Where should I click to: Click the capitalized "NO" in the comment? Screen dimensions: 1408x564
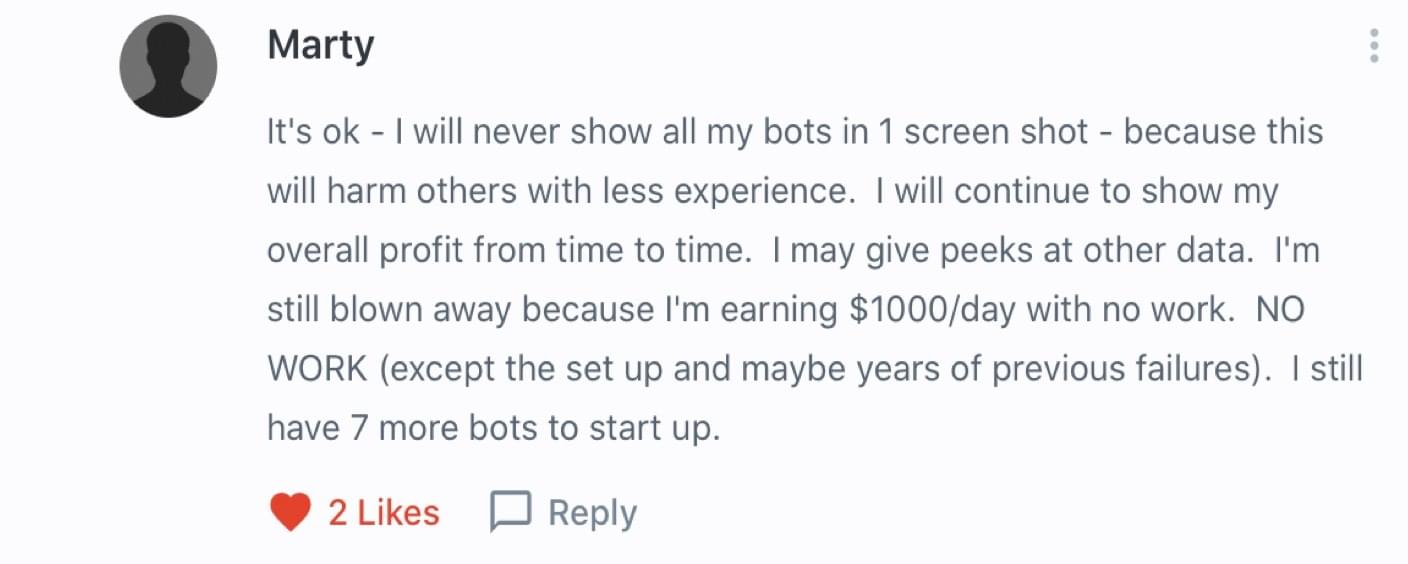pyautogui.click(x=1280, y=310)
